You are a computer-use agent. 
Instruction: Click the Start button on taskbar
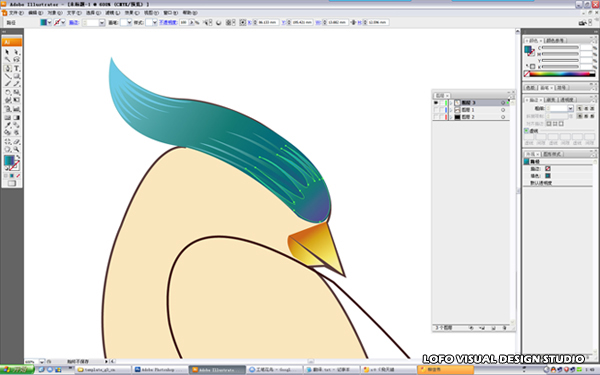(17, 370)
